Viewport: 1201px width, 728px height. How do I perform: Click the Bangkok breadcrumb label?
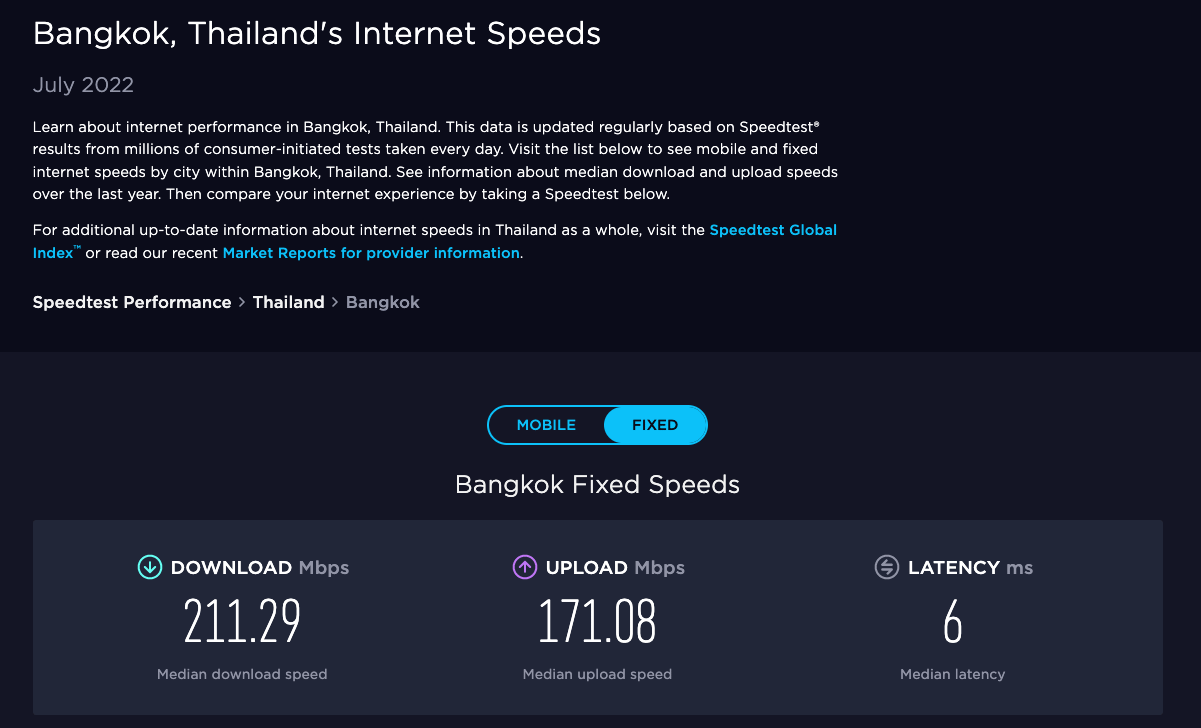click(x=382, y=302)
